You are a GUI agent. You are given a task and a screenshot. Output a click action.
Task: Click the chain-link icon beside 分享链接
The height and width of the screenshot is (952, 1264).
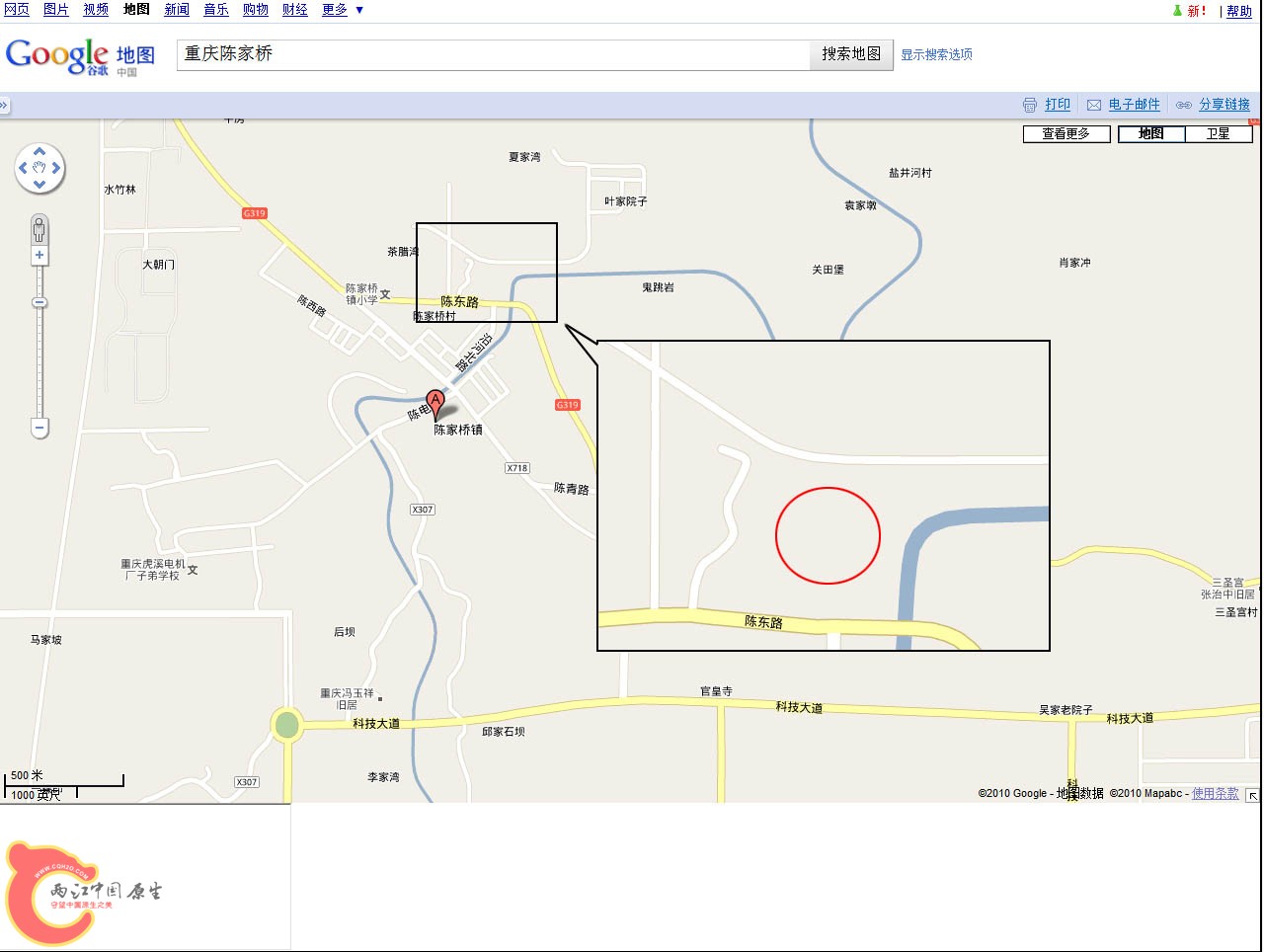point(1184,104)
